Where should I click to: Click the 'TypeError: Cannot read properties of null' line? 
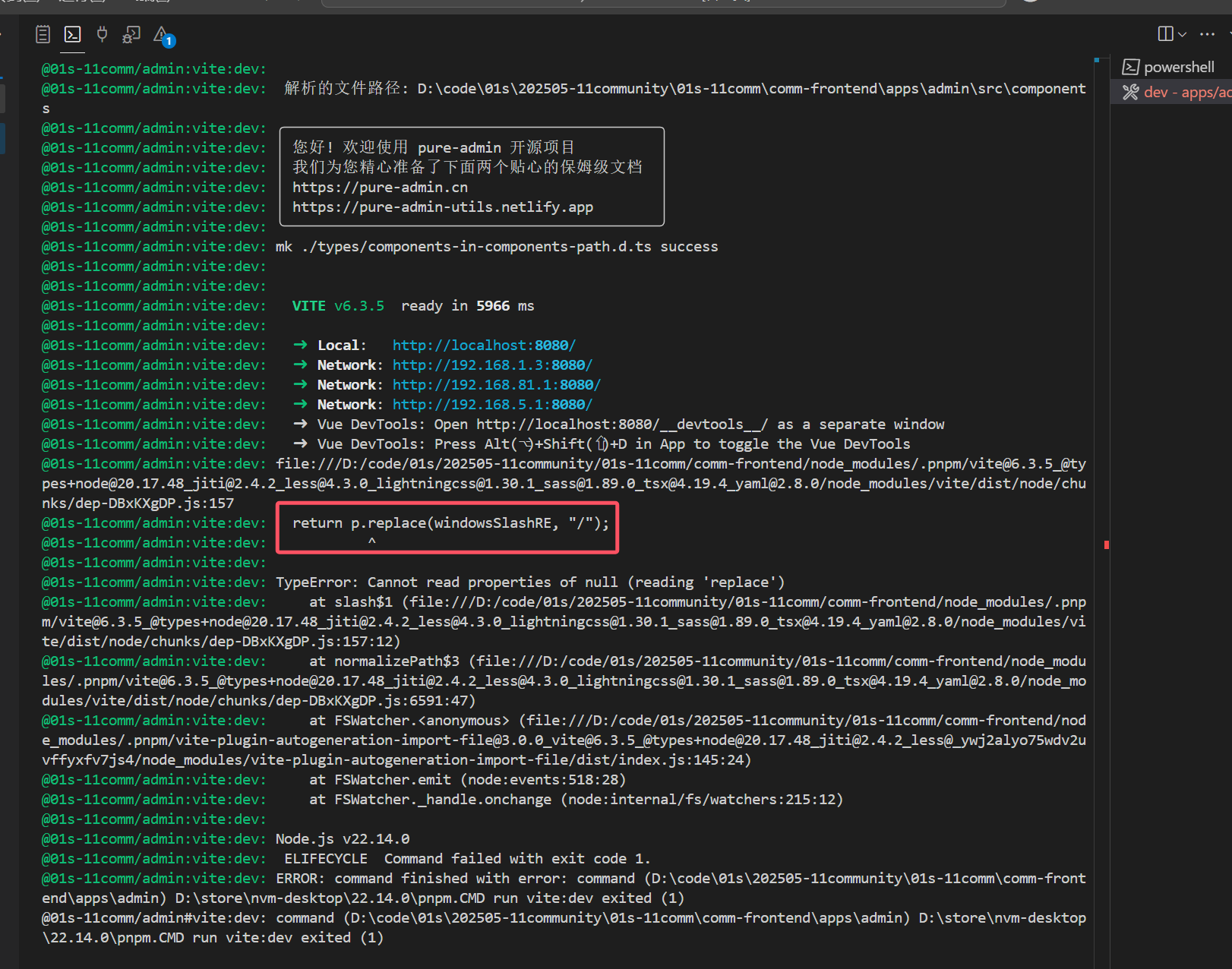[530, 582]
